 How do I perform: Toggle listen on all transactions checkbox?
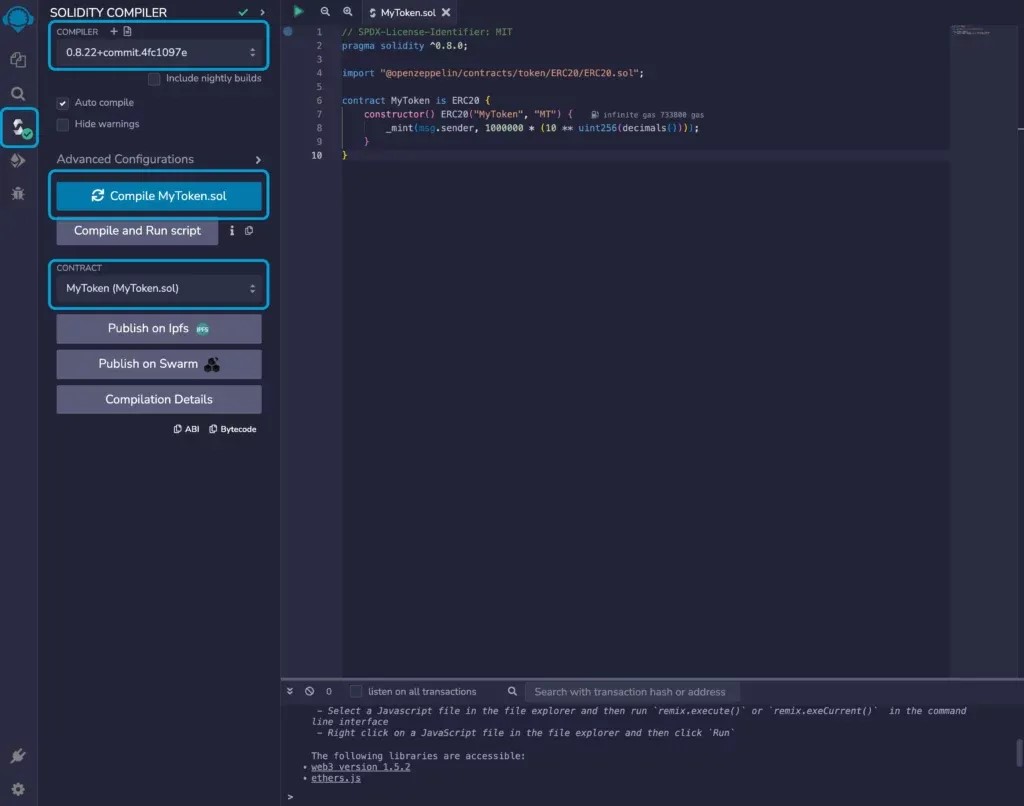click(x=356, y=691)
